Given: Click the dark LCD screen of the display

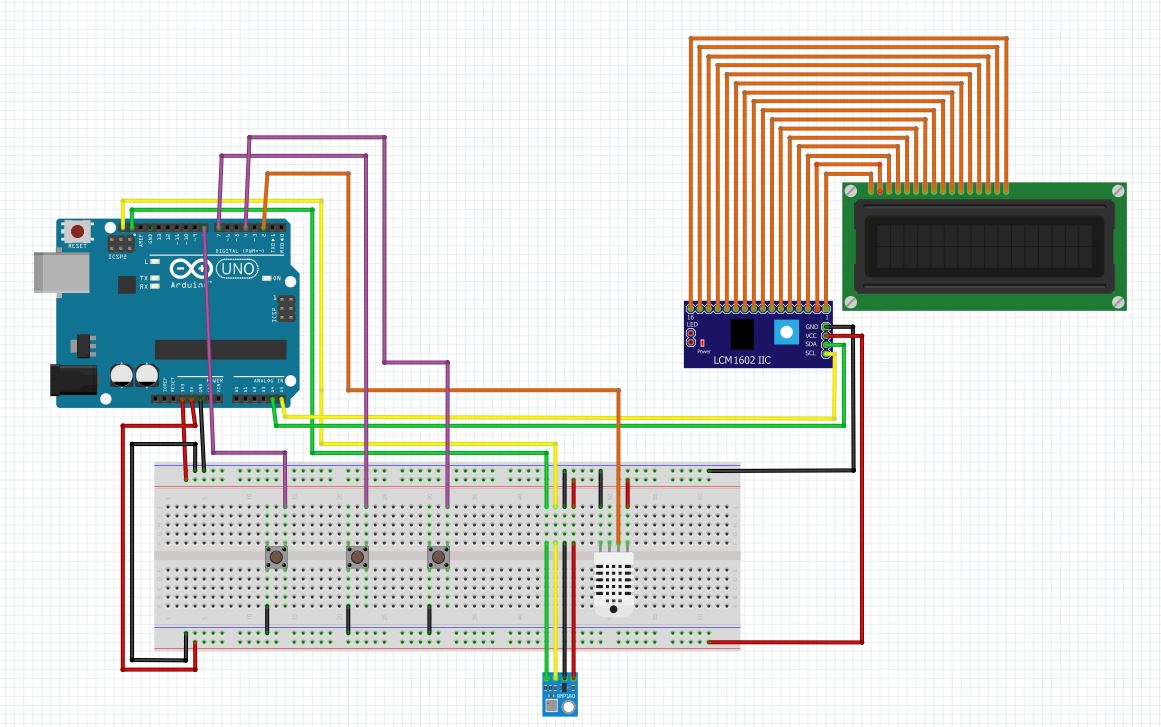Looking at the screenshot, I should pos(984,247).
